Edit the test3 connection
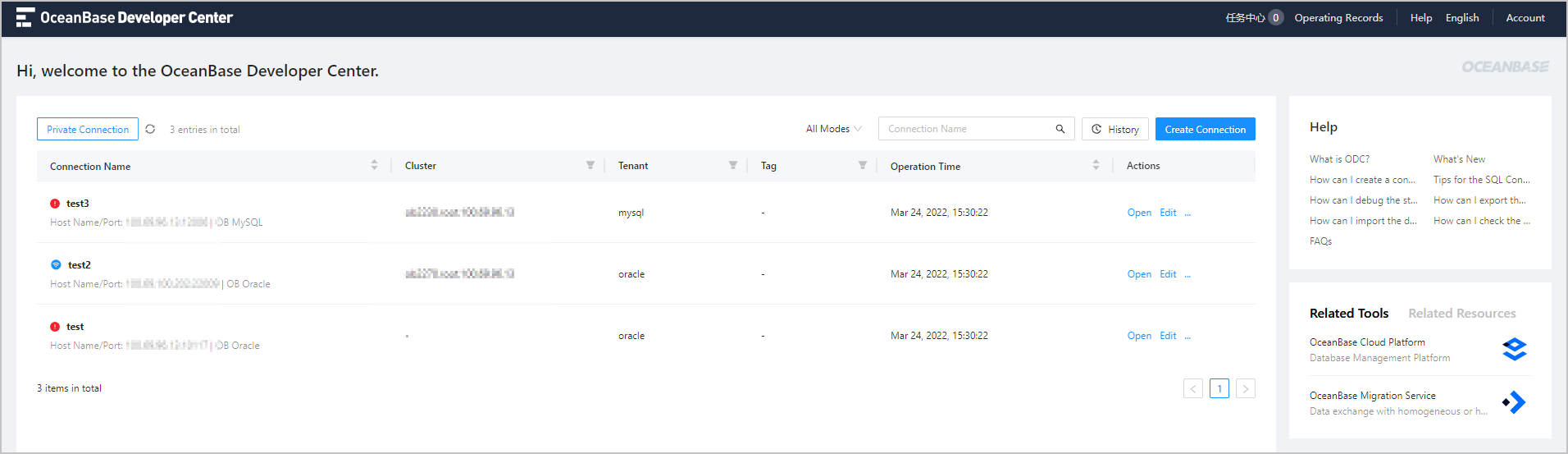 tap(1168, 213)
